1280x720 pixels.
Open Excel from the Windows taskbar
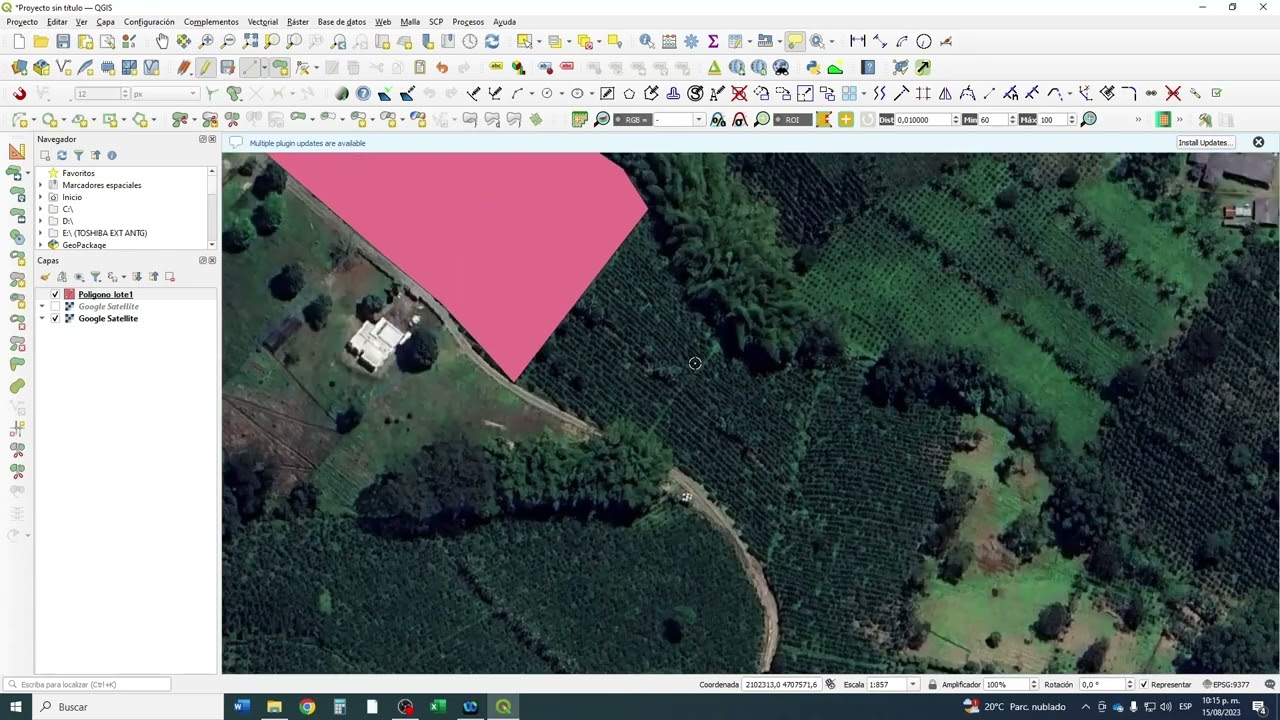[438, 707]
